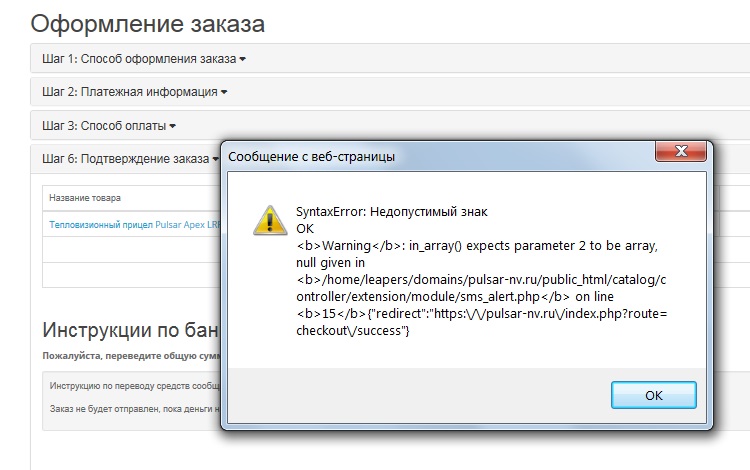Click the Пожалуйста, переведите общую сумму text

click(x=132, y=356)
